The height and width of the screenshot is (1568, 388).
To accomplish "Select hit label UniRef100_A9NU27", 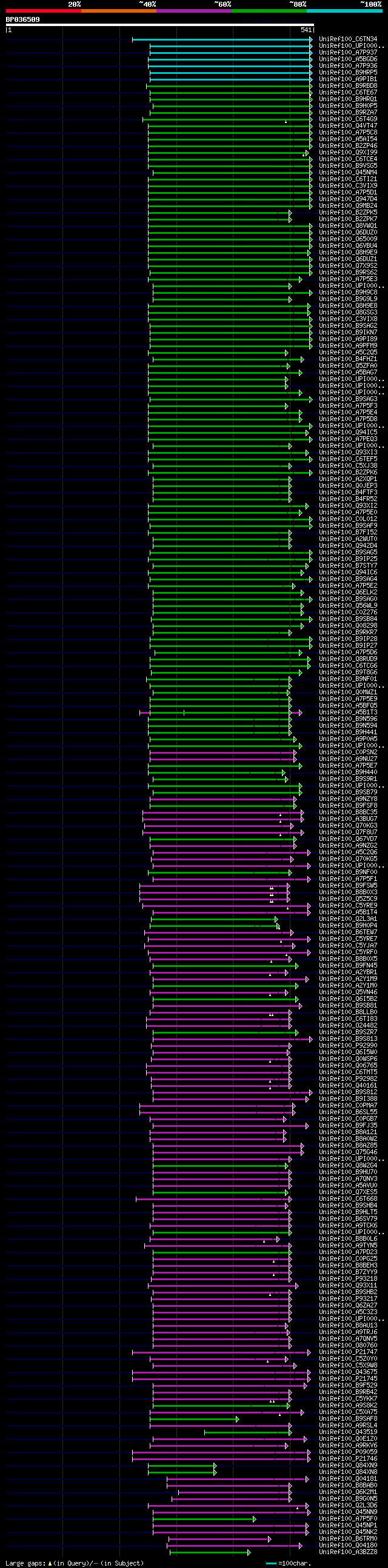I will pyautogui.click(x=348, y=760).
